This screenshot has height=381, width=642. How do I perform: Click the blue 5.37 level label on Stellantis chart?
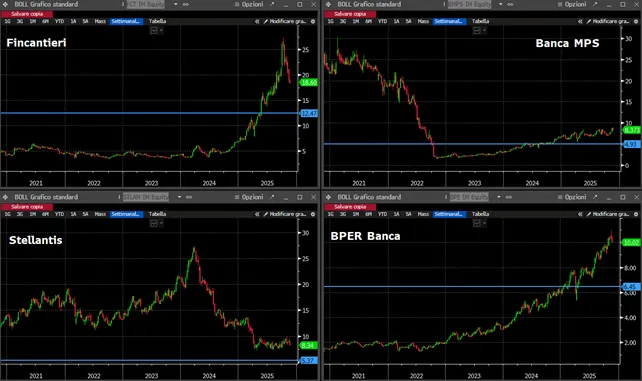click(x=309, y=361)
